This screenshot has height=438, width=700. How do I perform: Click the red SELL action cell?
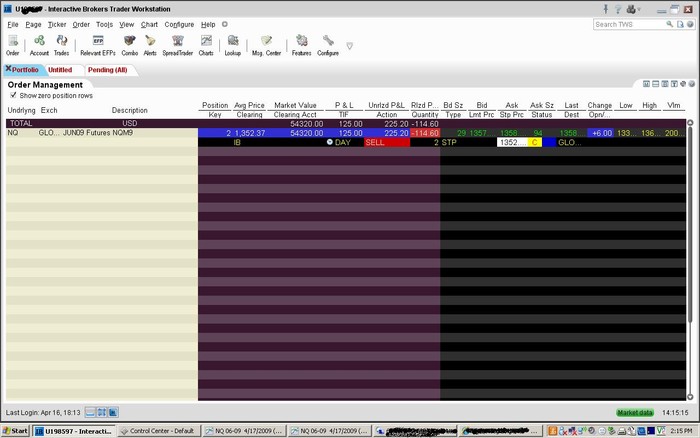pos(385,142)
